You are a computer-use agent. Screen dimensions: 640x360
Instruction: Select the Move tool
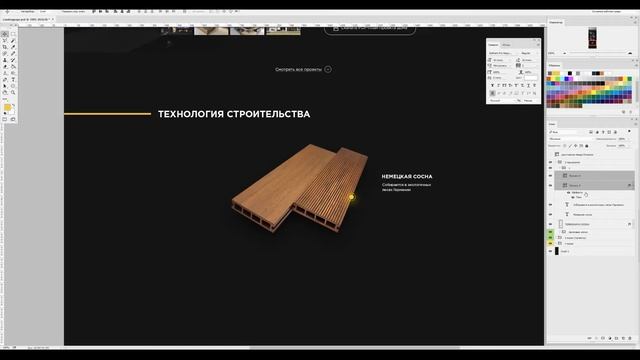pyautogui.click(x=4, y=34)
